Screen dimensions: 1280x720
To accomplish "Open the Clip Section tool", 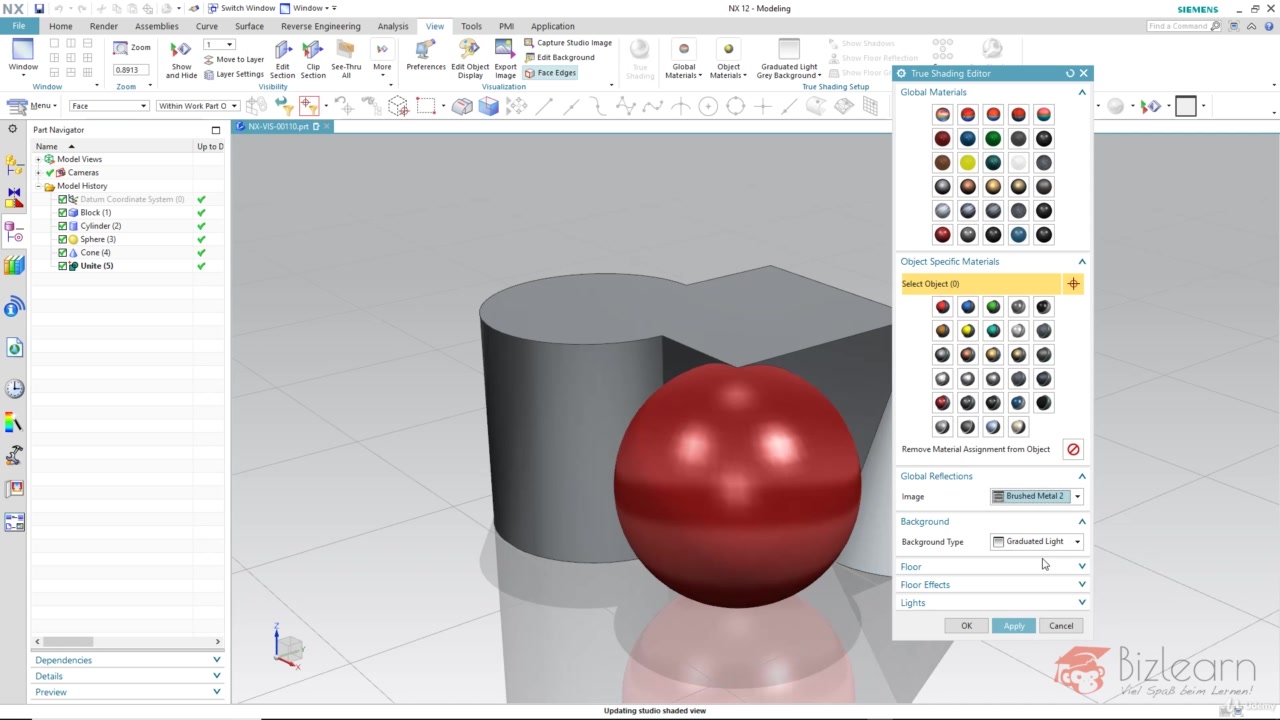I will (313, 57).
